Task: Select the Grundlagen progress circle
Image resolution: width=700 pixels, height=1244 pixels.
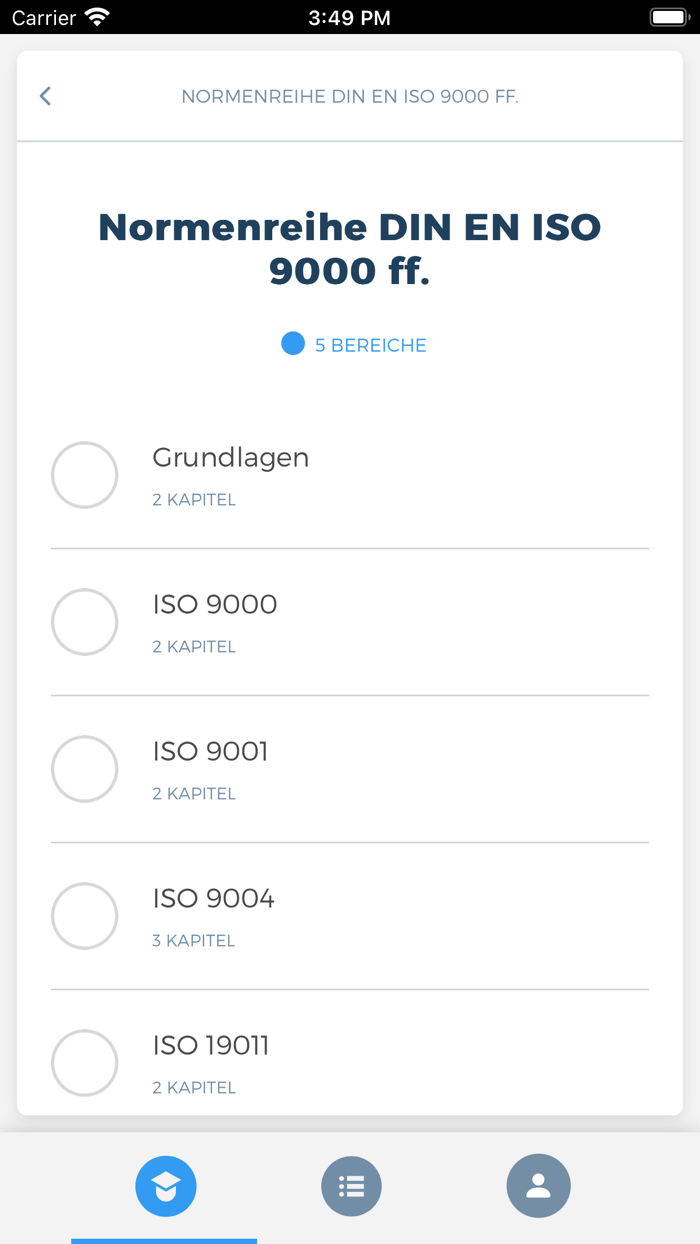Action: tap(85, 475)
